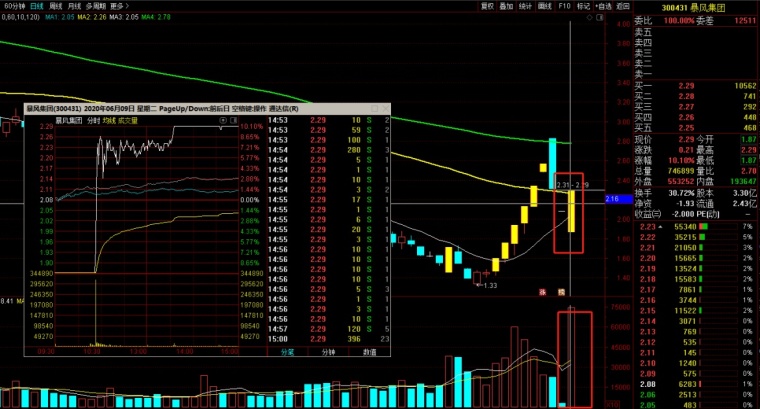The image size is (760, 409).
Task: Close the 暴风集团 intraday popup window
Action: (385, 109)
